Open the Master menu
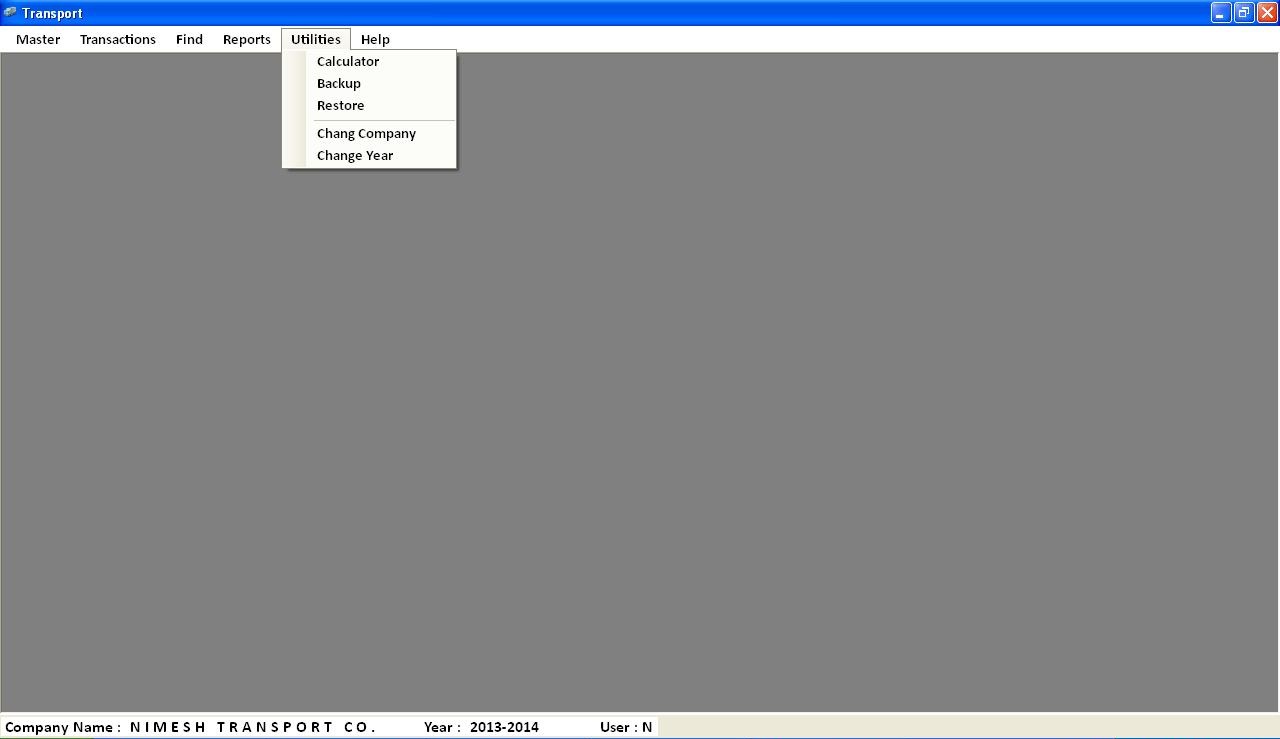Image resolution: width=1280 pixels, height=739 pixels. (38, 39)
